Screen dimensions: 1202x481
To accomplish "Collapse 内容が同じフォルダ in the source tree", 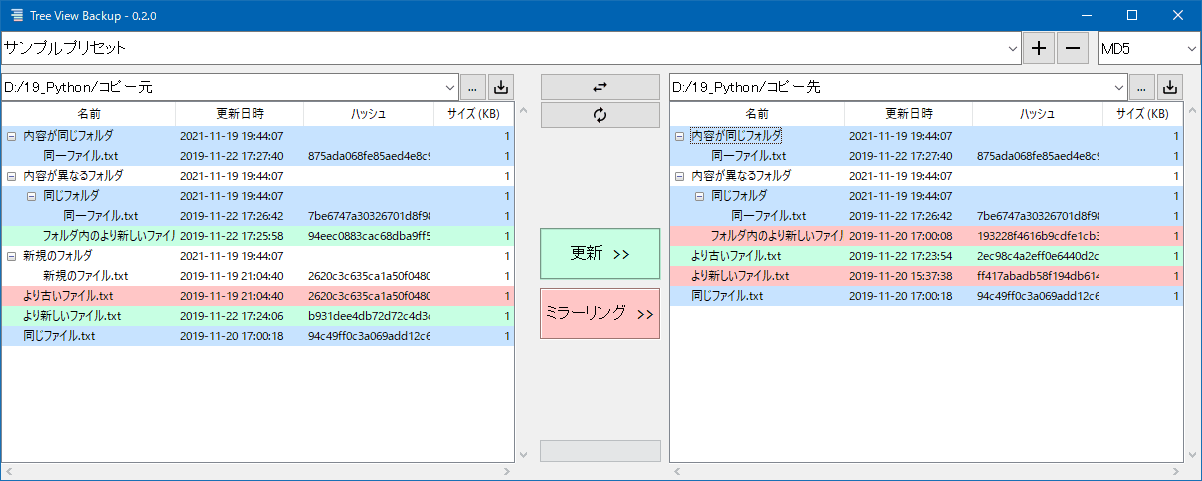I will click(x=11, y=135).
